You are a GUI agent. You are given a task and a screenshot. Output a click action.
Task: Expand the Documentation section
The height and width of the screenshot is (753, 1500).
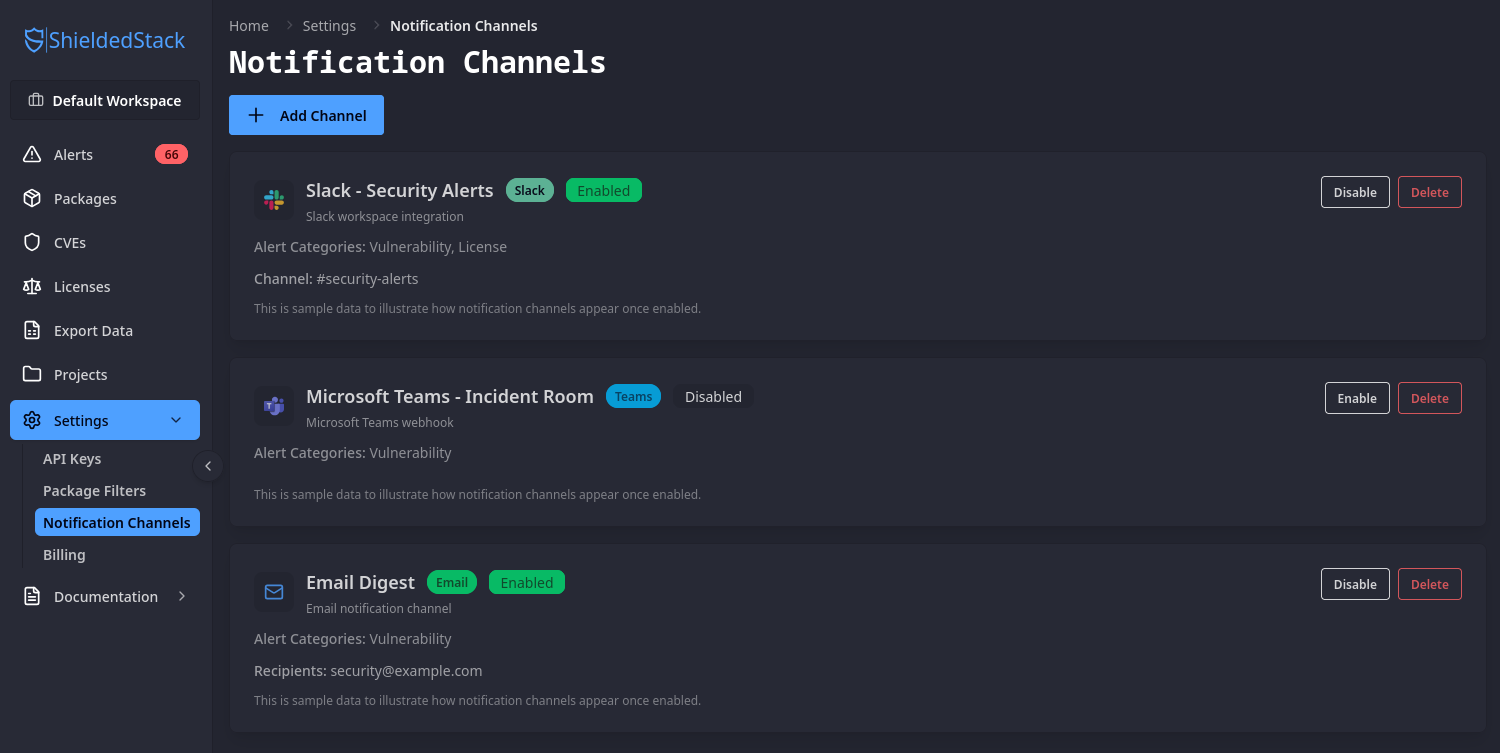coord(181,596)
